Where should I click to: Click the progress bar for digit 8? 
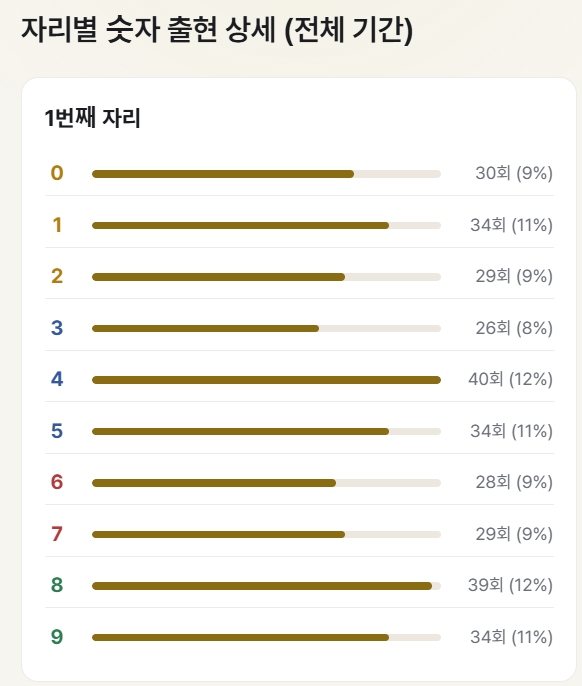click(266, 586)
